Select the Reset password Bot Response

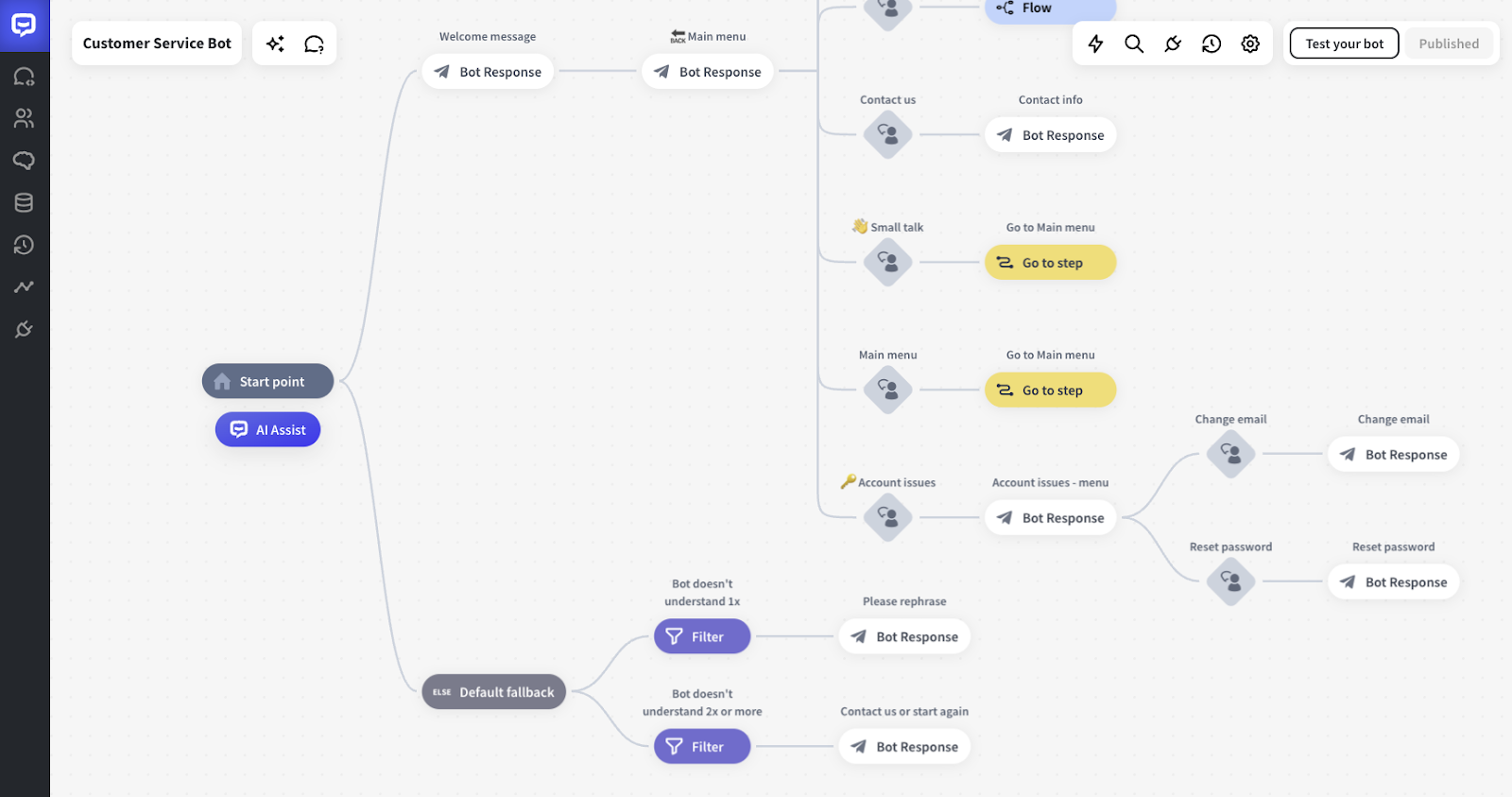(1393, 582)
